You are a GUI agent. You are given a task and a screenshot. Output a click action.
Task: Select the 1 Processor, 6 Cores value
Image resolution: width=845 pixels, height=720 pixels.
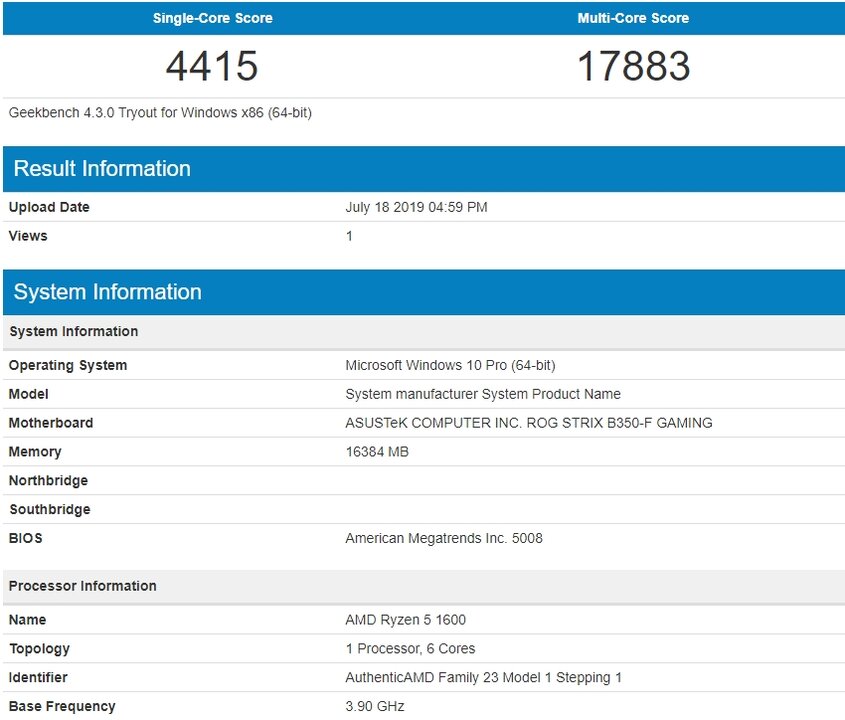pos(410,649)
